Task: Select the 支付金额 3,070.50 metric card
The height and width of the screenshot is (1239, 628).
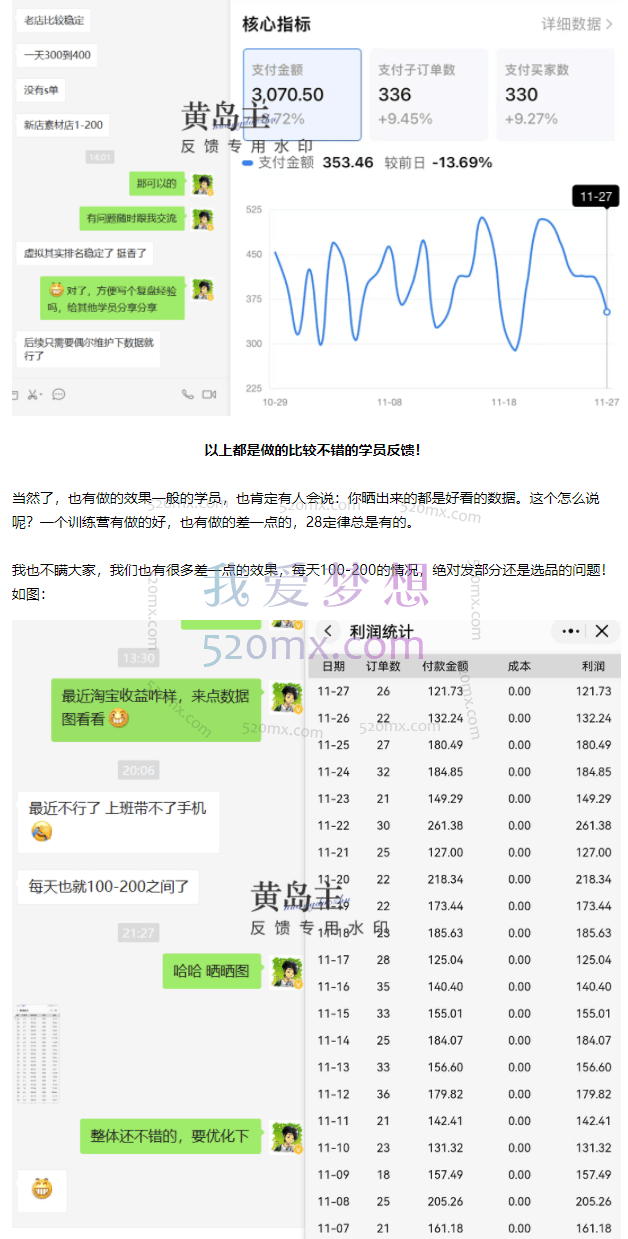Action: click(302, 94)
